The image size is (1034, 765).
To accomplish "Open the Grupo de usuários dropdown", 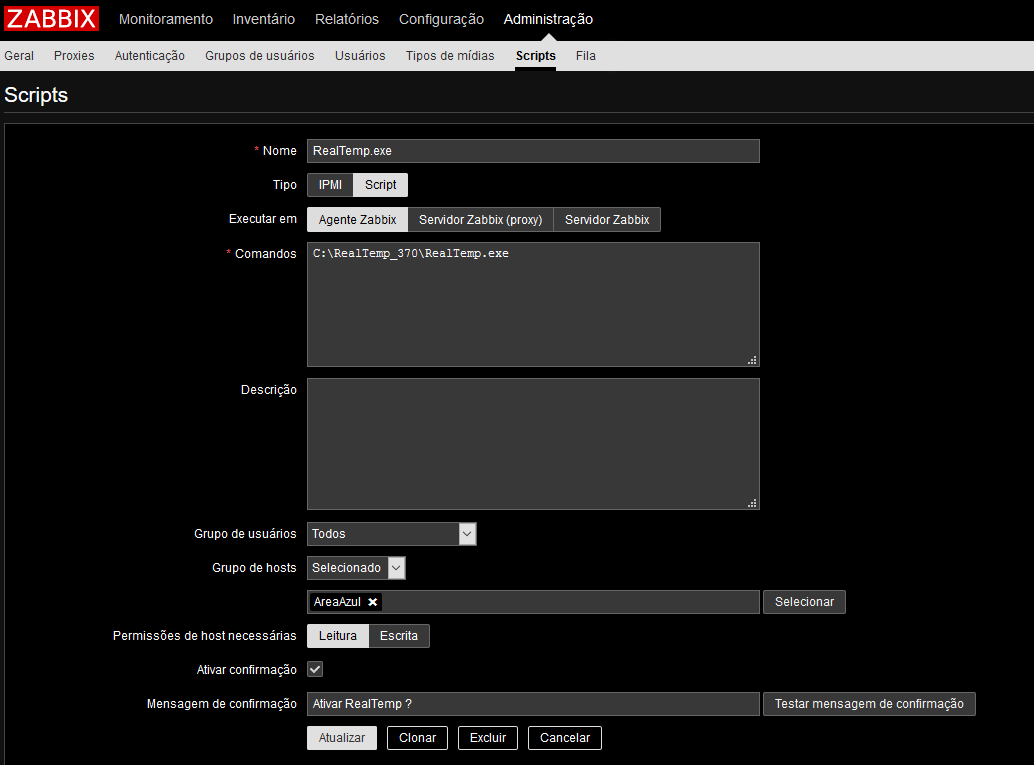I will [392, 534].
